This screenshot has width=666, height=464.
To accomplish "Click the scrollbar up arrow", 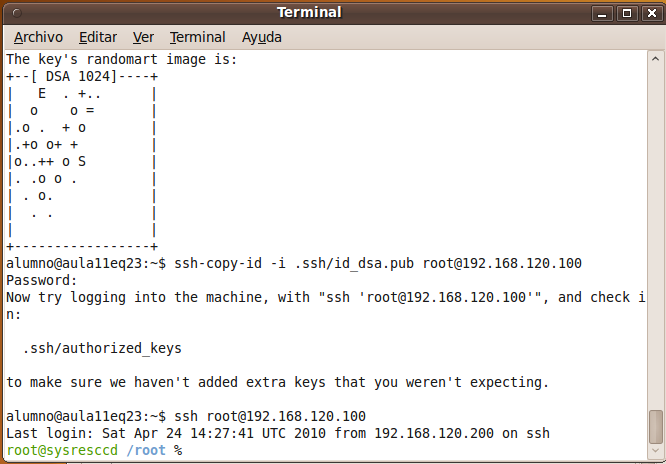I will (655, 59).
